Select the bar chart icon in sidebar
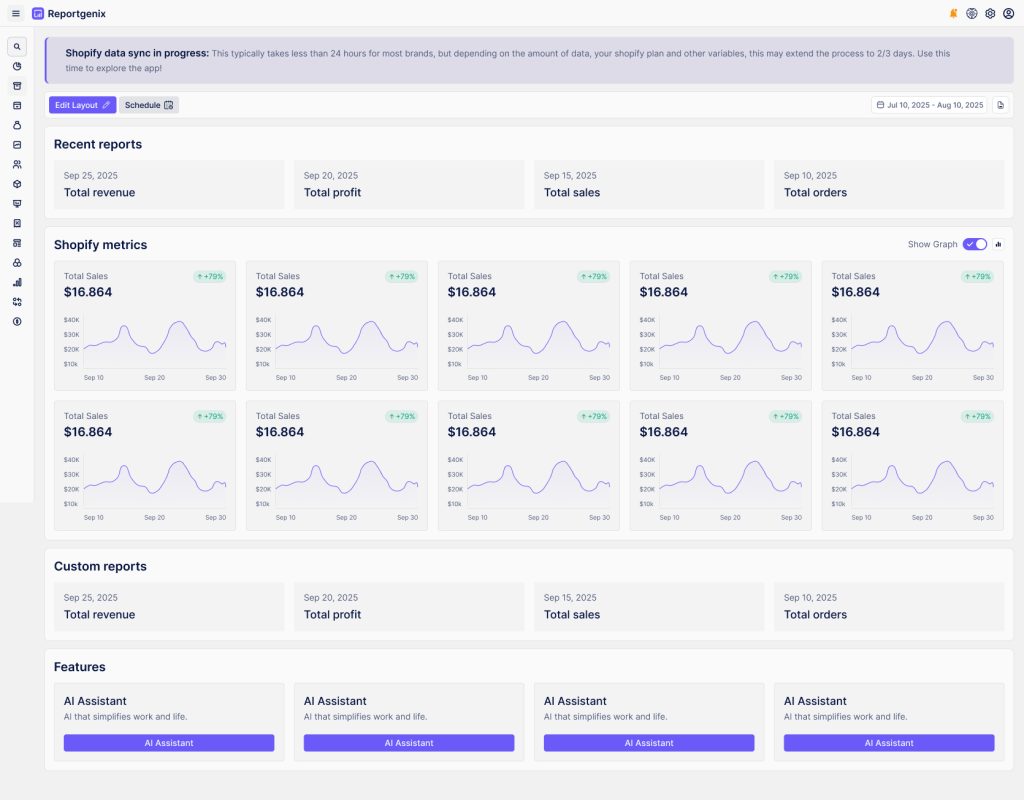The image size is (1024, 800). (x=17, y=282)
